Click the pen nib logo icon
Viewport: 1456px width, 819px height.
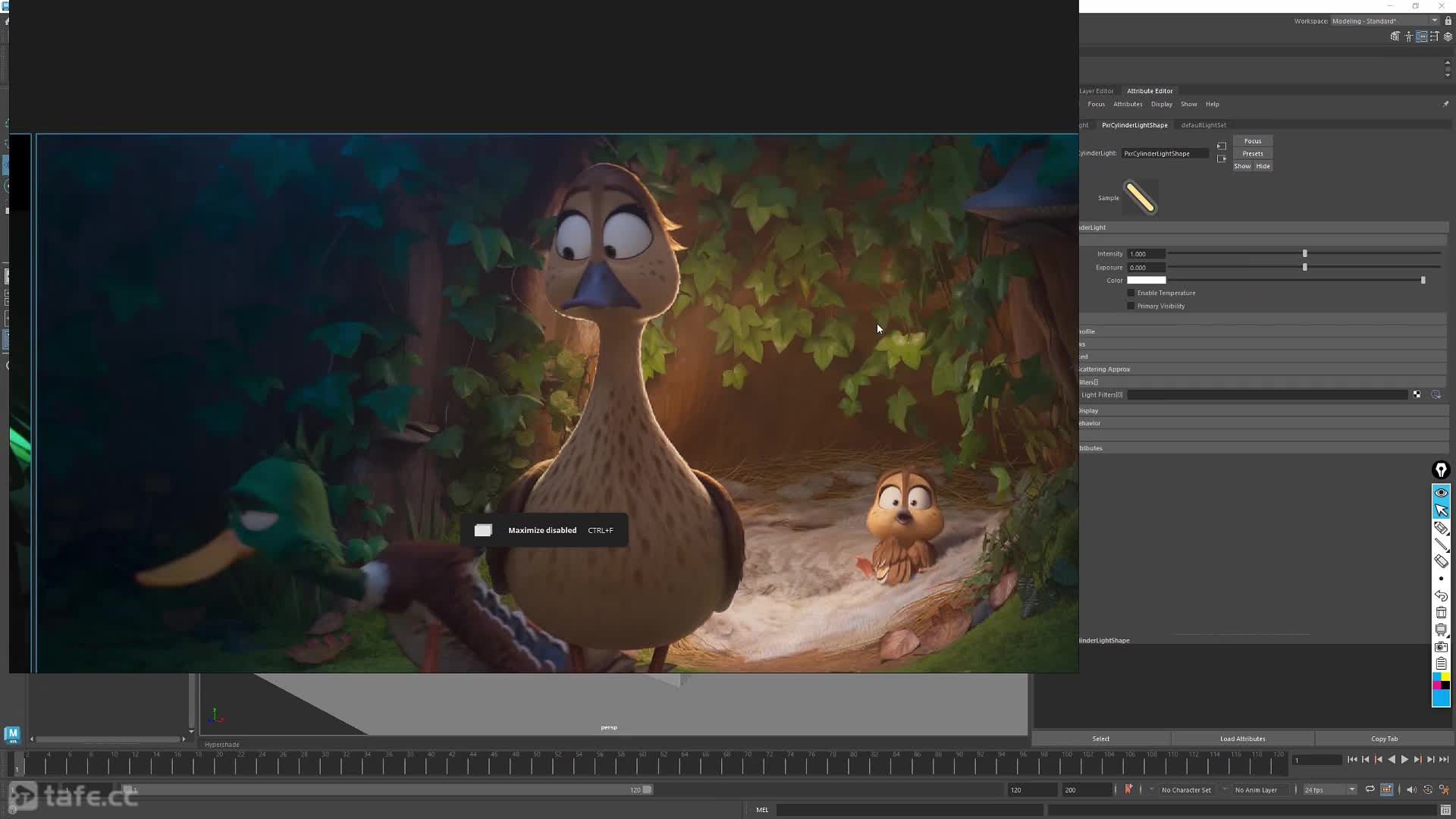click(1441, 470)
